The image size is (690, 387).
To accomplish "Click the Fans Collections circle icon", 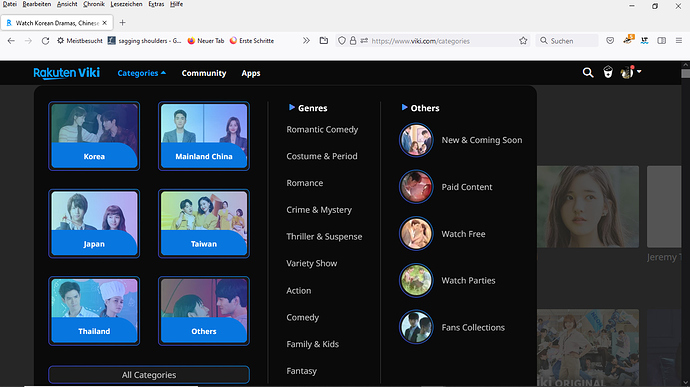I will (x=416, y=328).
